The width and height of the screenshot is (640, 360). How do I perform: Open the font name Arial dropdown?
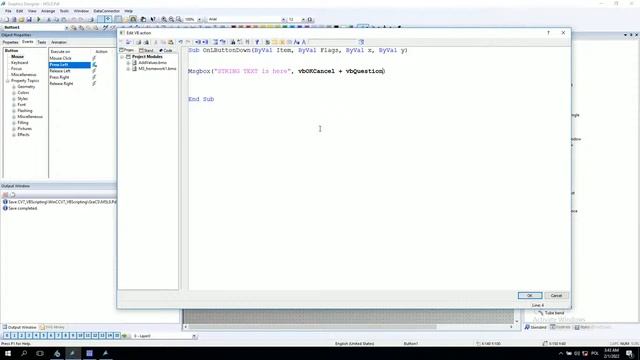tap(283, 20)
